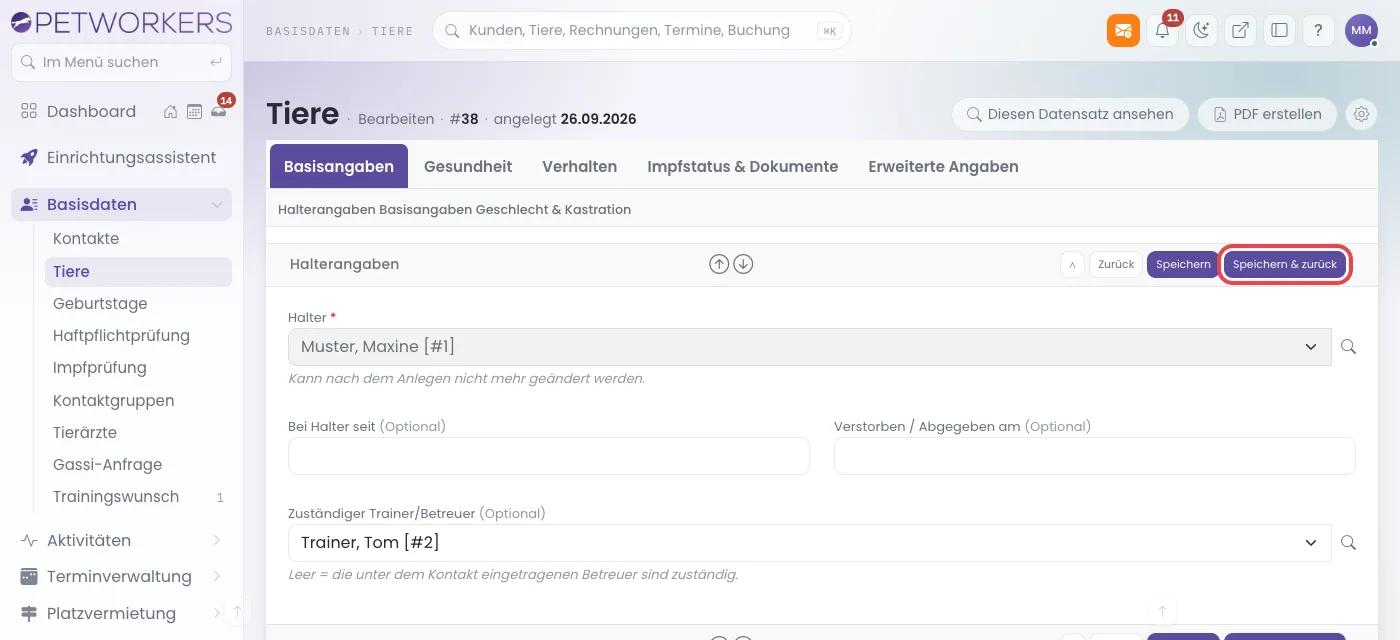Toggle the sidebar layout icon
The width and height of the screenshot is (1400, 640).
(x=1279, y=30)
